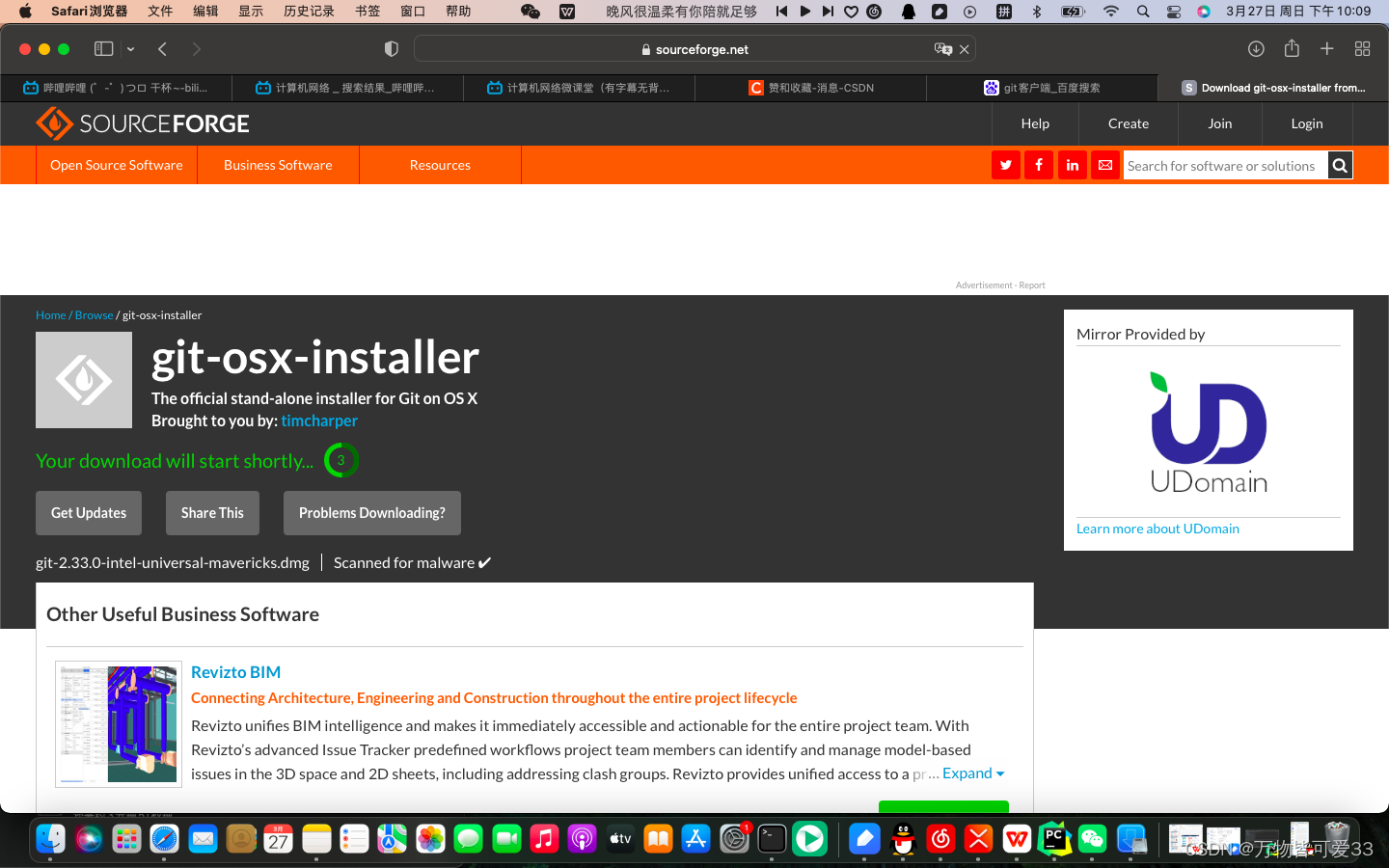Viewport: 1389px width, 868px height.
Task: Open the Resources menu
Action: tap(440, 165)
